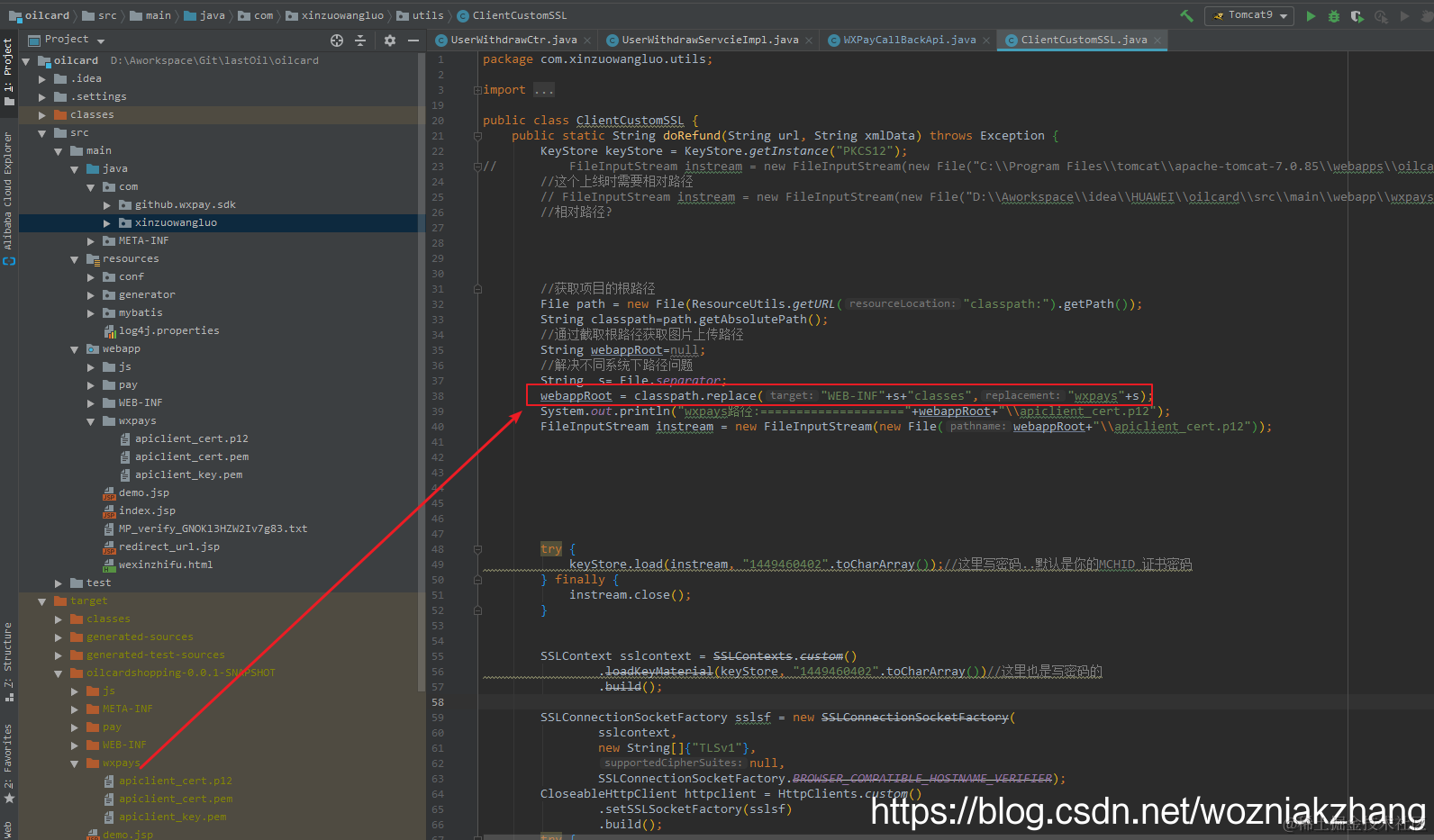This screenshot has height=840, width=1434.
Task: Expand the xinzuowangluo package arrow
Action: coord(107,223)
